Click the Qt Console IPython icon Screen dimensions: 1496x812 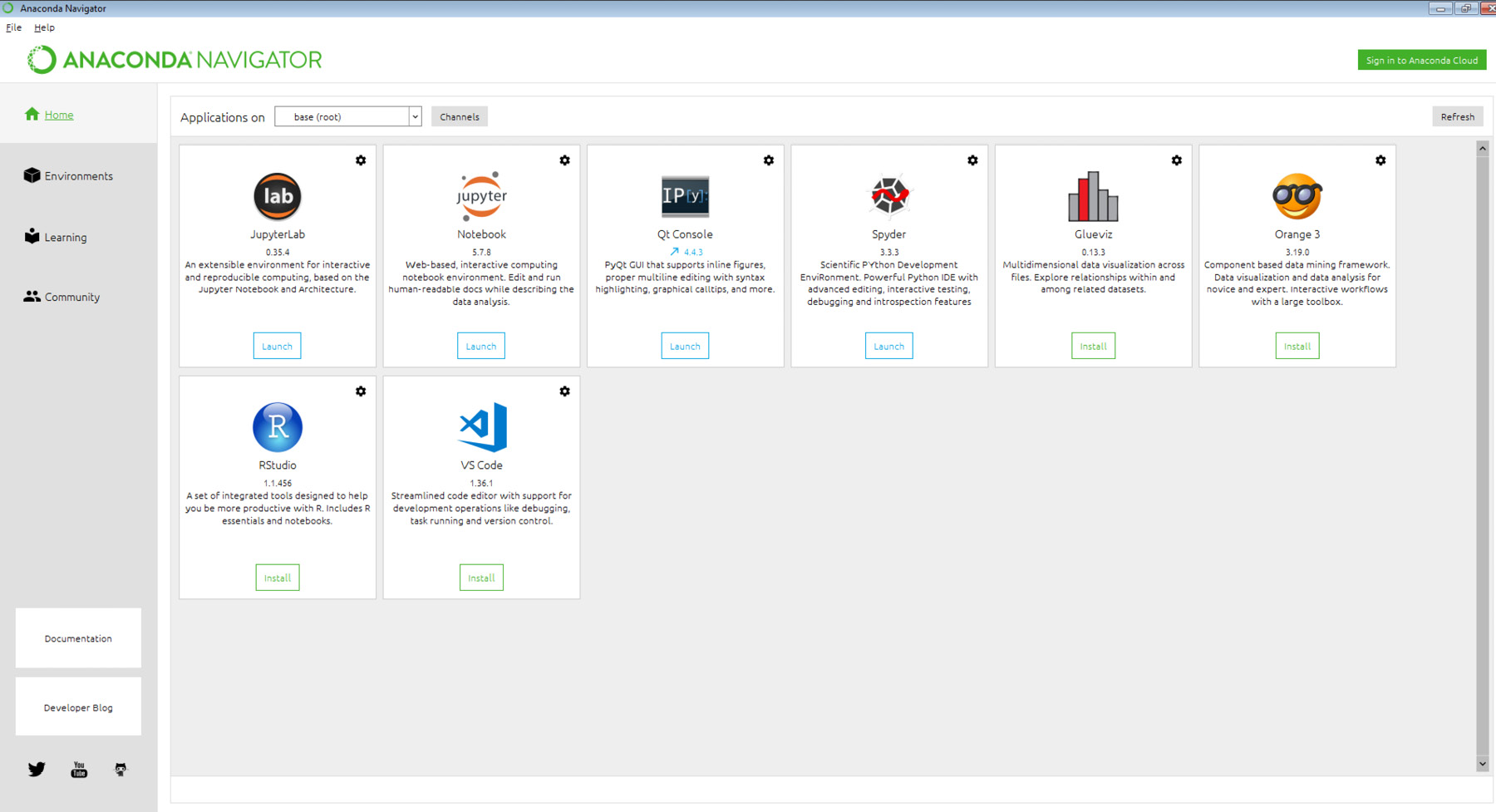point(685,196)
